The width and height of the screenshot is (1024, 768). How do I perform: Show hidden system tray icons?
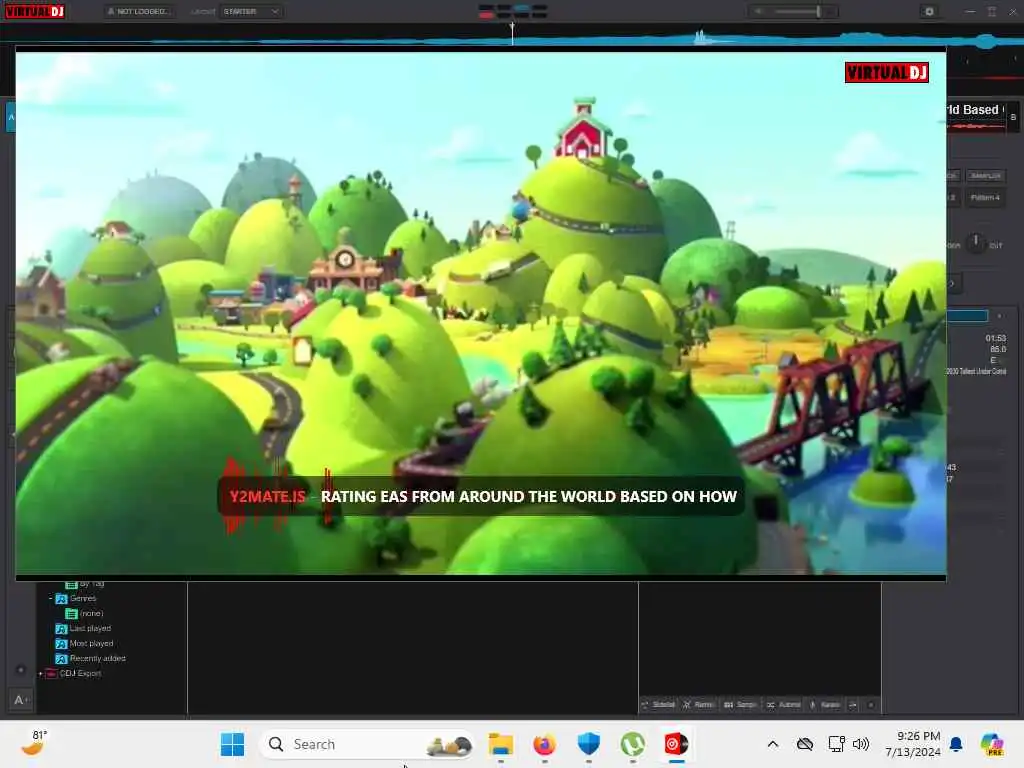click(x=773, y=744)
